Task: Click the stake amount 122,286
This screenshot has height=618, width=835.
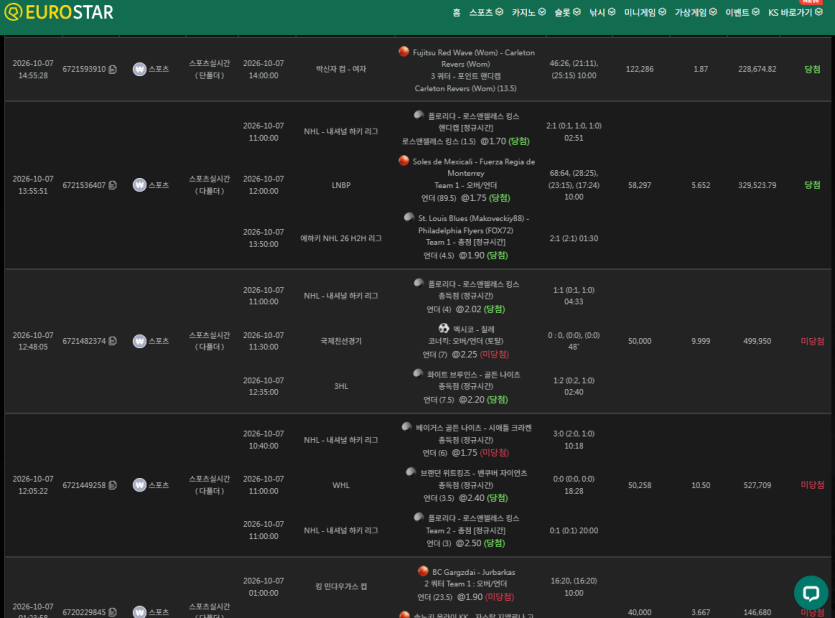Action: coord(640,69)
